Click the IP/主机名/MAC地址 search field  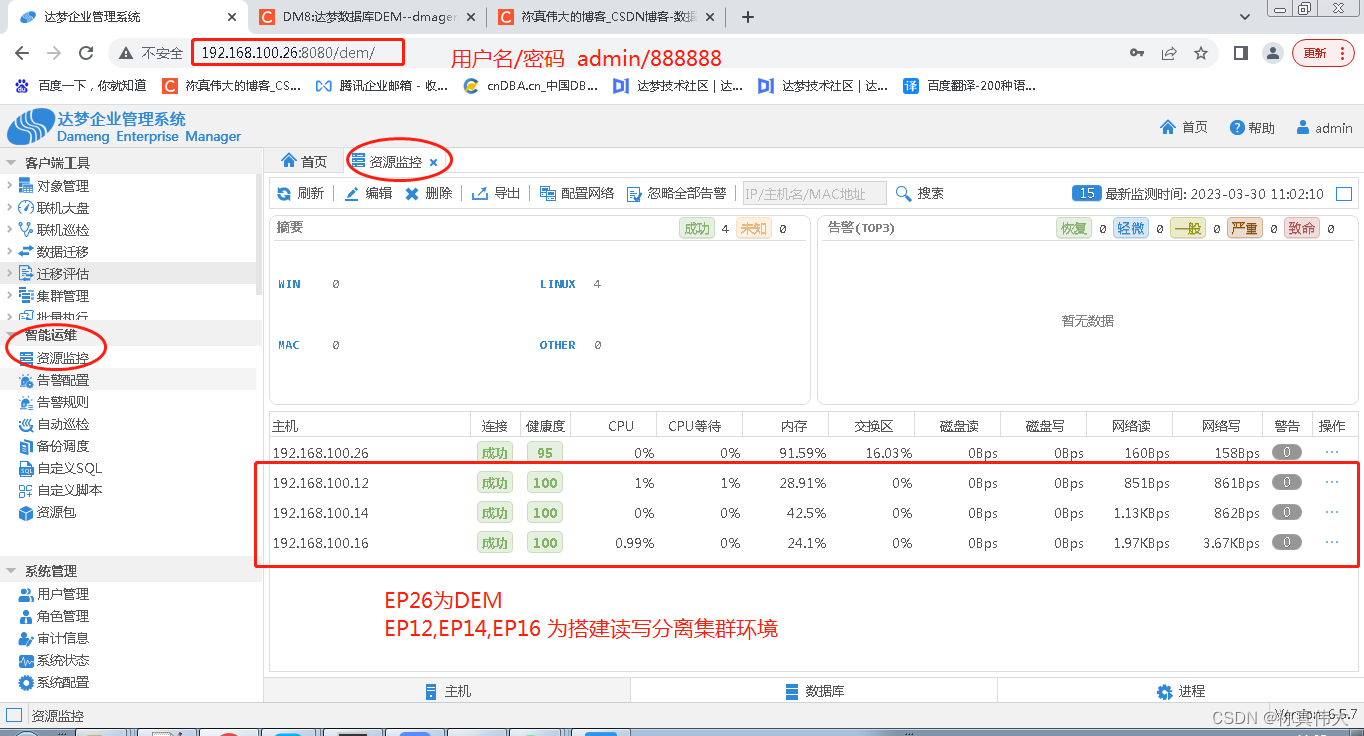(x=814, y=194)
